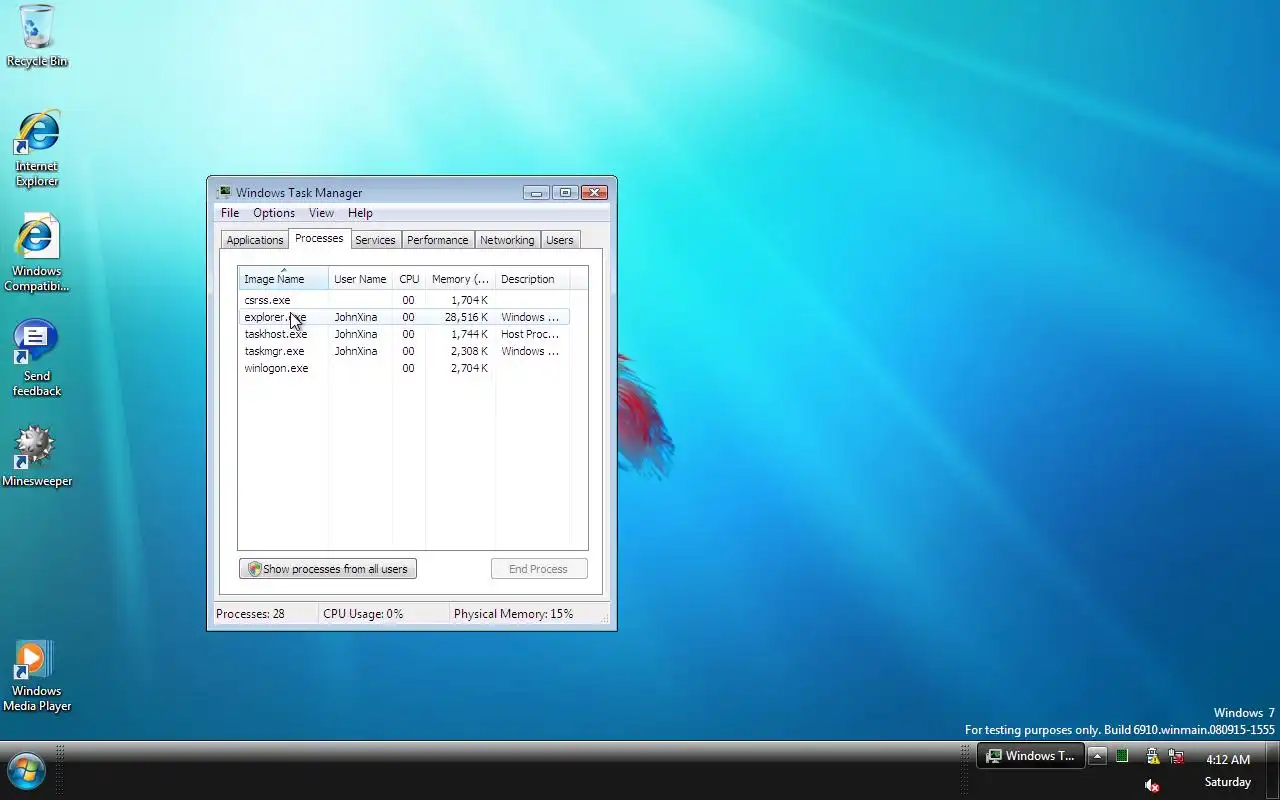Screen dimensions: 1280x800
Task: Click the Physical Memory: 15% status entry
Action: click(x=513, y=614)
